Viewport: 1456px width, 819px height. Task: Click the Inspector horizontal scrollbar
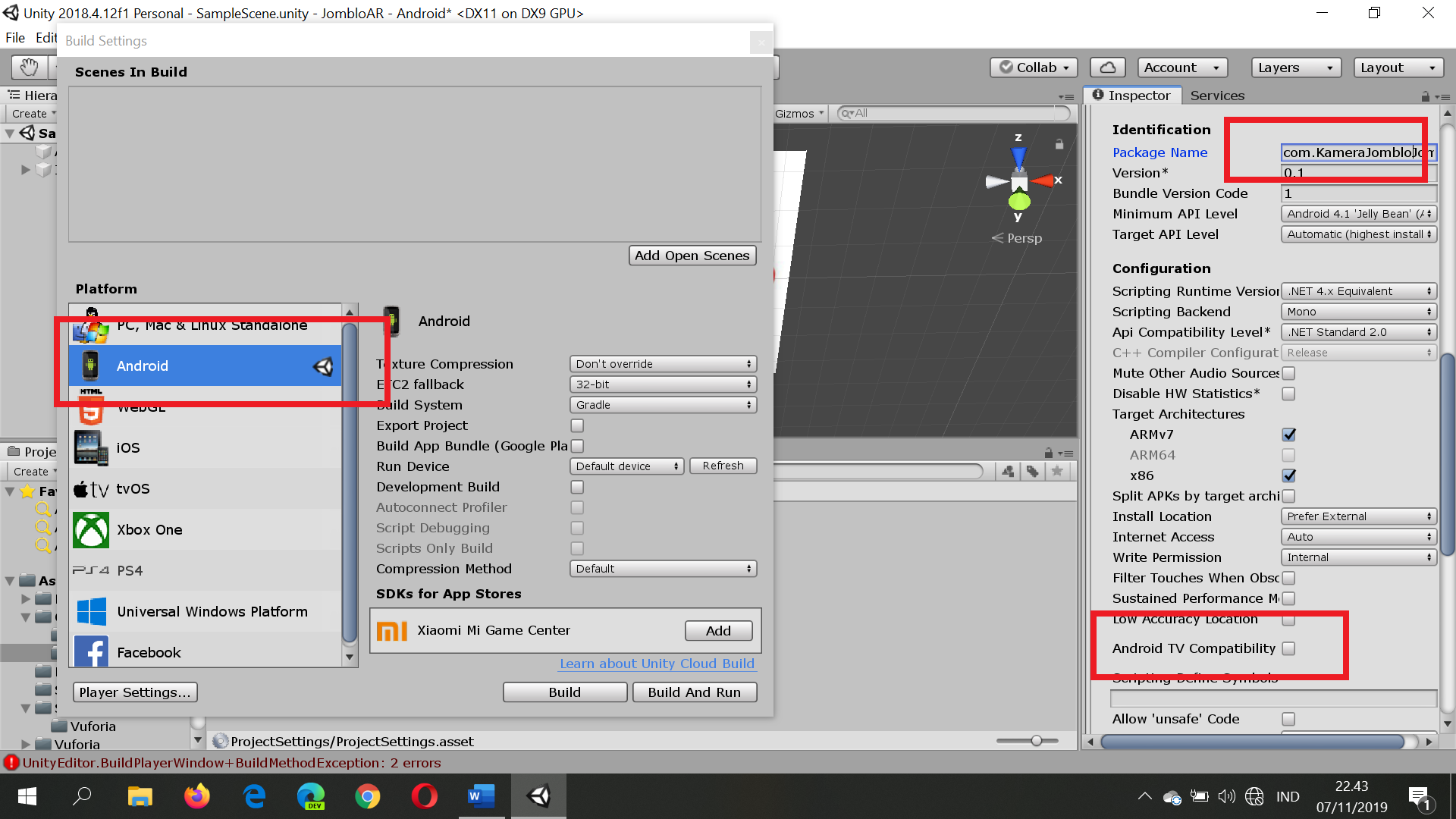coord(1252,742)
